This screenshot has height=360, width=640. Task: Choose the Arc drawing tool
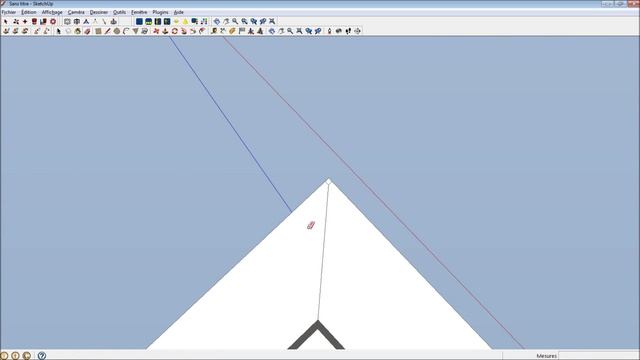[x=126, y=31]
